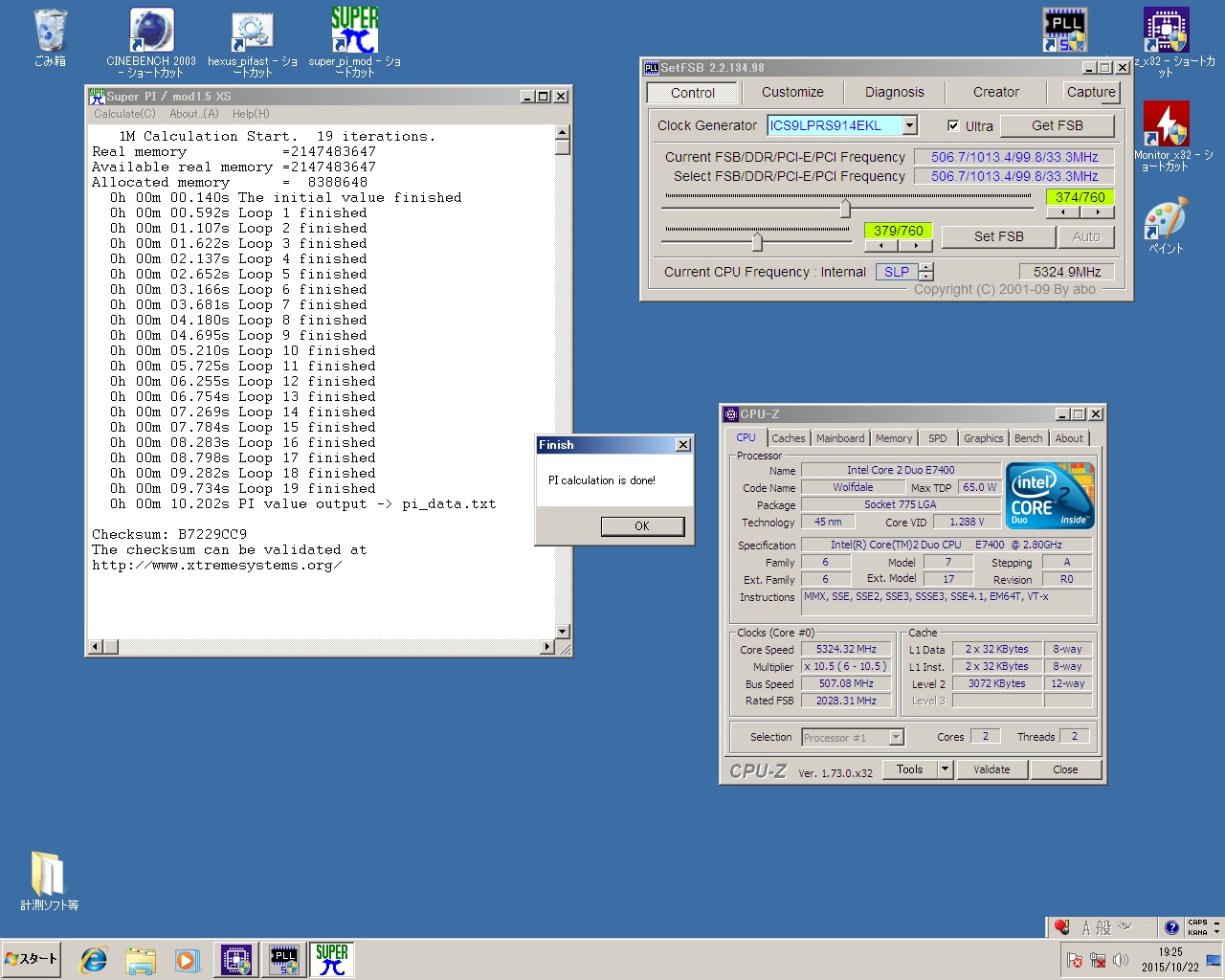Click the Current CPU Frequency 5324.9MHz field
1225x980 pixels.
click(1067, 272)
